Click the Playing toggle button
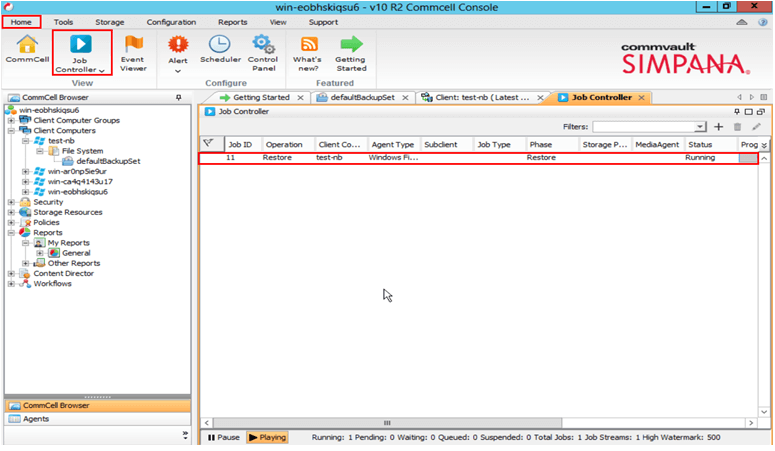This screenshot has width=775, height=451. coord(266,437)
